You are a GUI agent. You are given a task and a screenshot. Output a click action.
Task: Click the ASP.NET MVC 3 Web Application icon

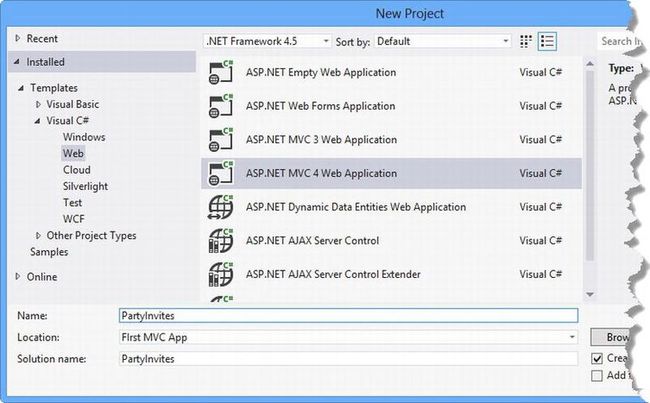[221, 140]
